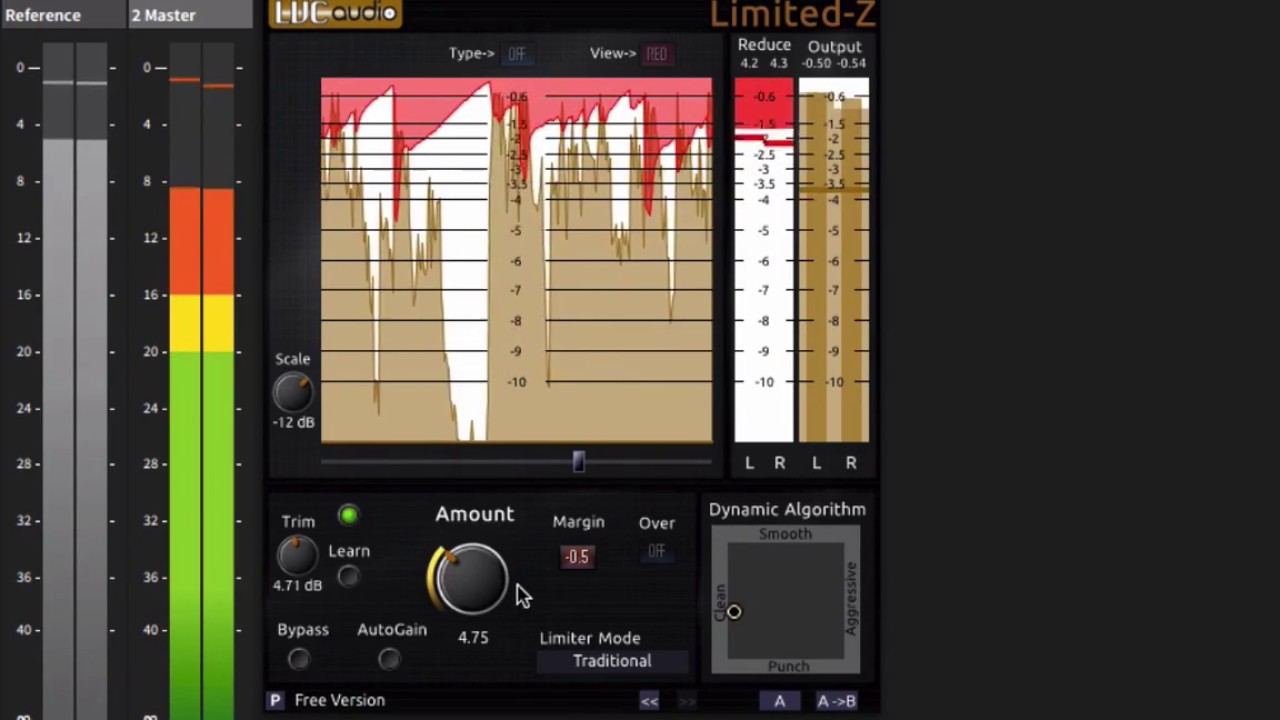This screenshot has width=1280, height=720.
Task: Toggle the Over OFF switch
Action: tap(656, 551)
